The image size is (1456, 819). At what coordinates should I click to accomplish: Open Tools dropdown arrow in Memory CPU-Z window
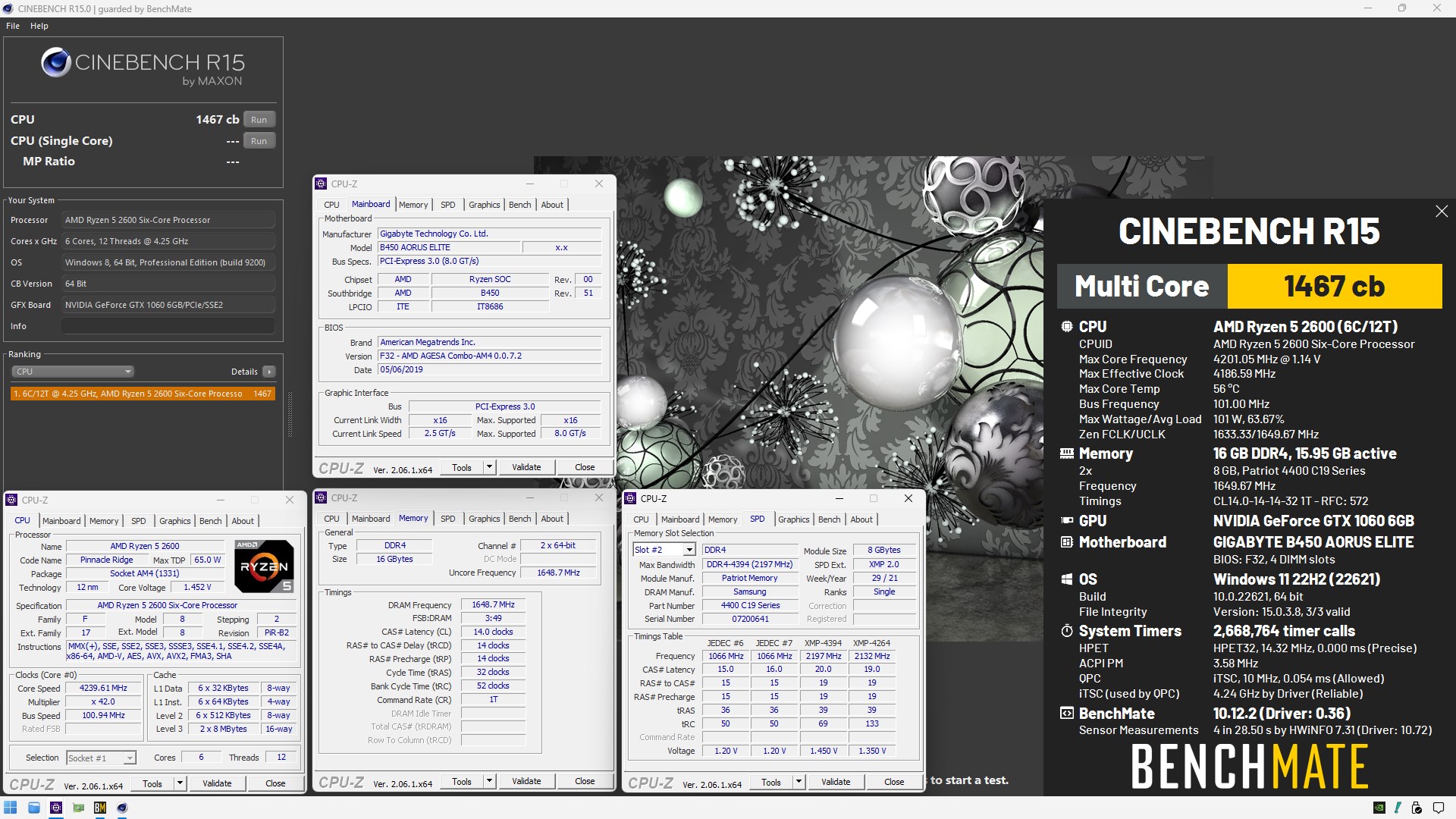click(x=489, y=781)
